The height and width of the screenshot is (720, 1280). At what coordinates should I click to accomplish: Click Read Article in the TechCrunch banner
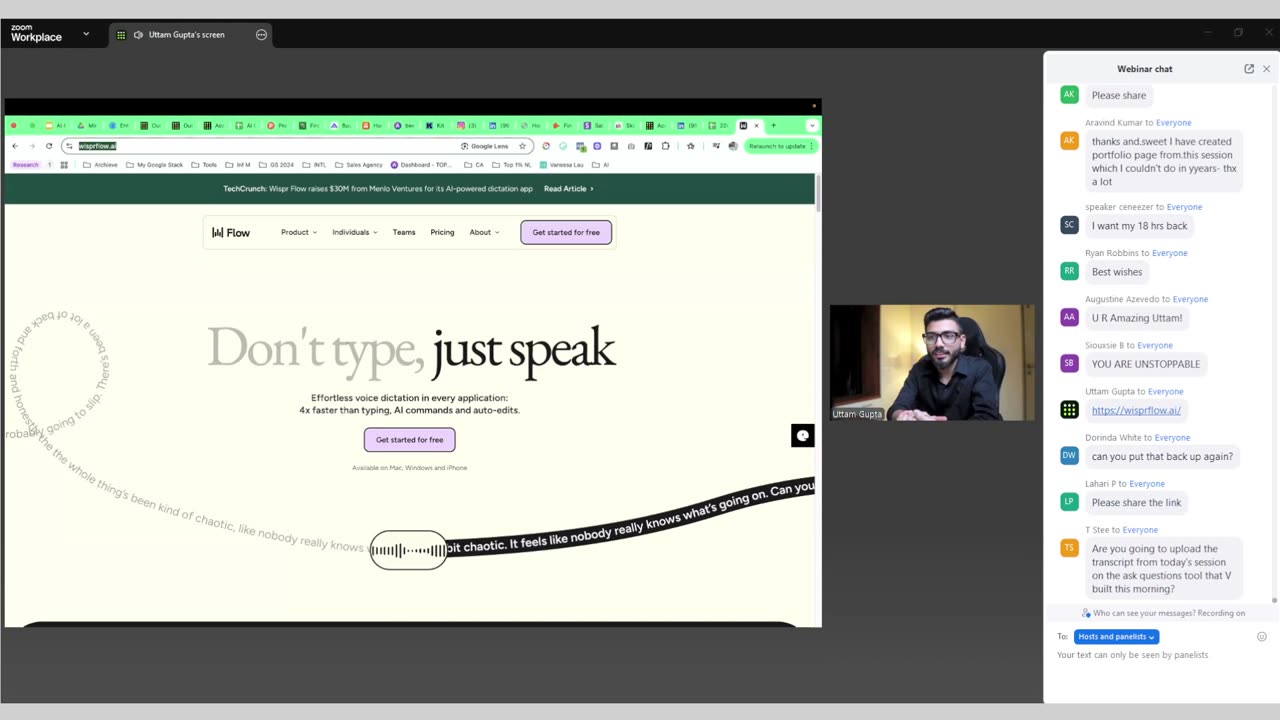click(x=569, y=188)
